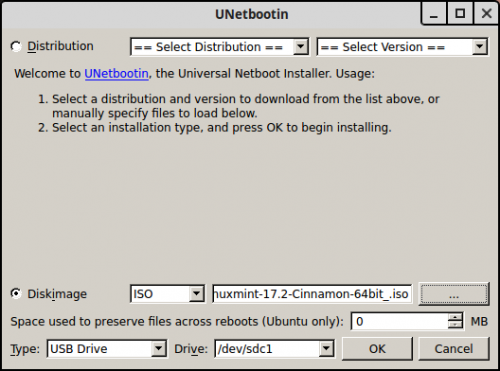Open the Select Version dropdown
Viewport: 500px width, 371px height.
[x=402, y=47]
